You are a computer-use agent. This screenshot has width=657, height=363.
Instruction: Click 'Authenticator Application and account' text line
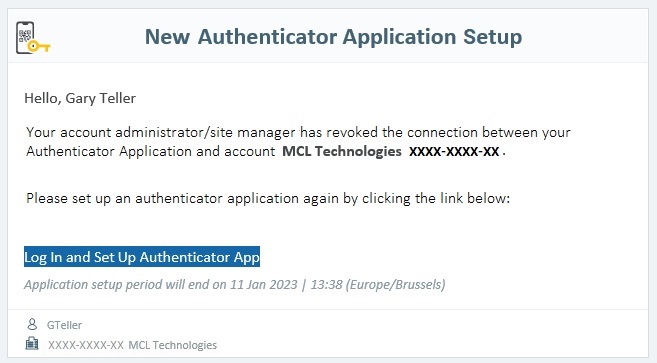coord(150,151)
